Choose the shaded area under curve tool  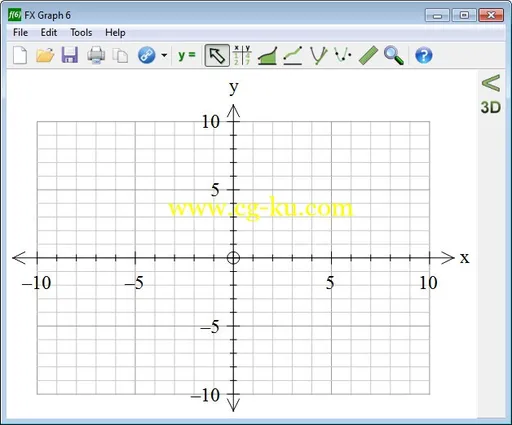coord(267,55)
